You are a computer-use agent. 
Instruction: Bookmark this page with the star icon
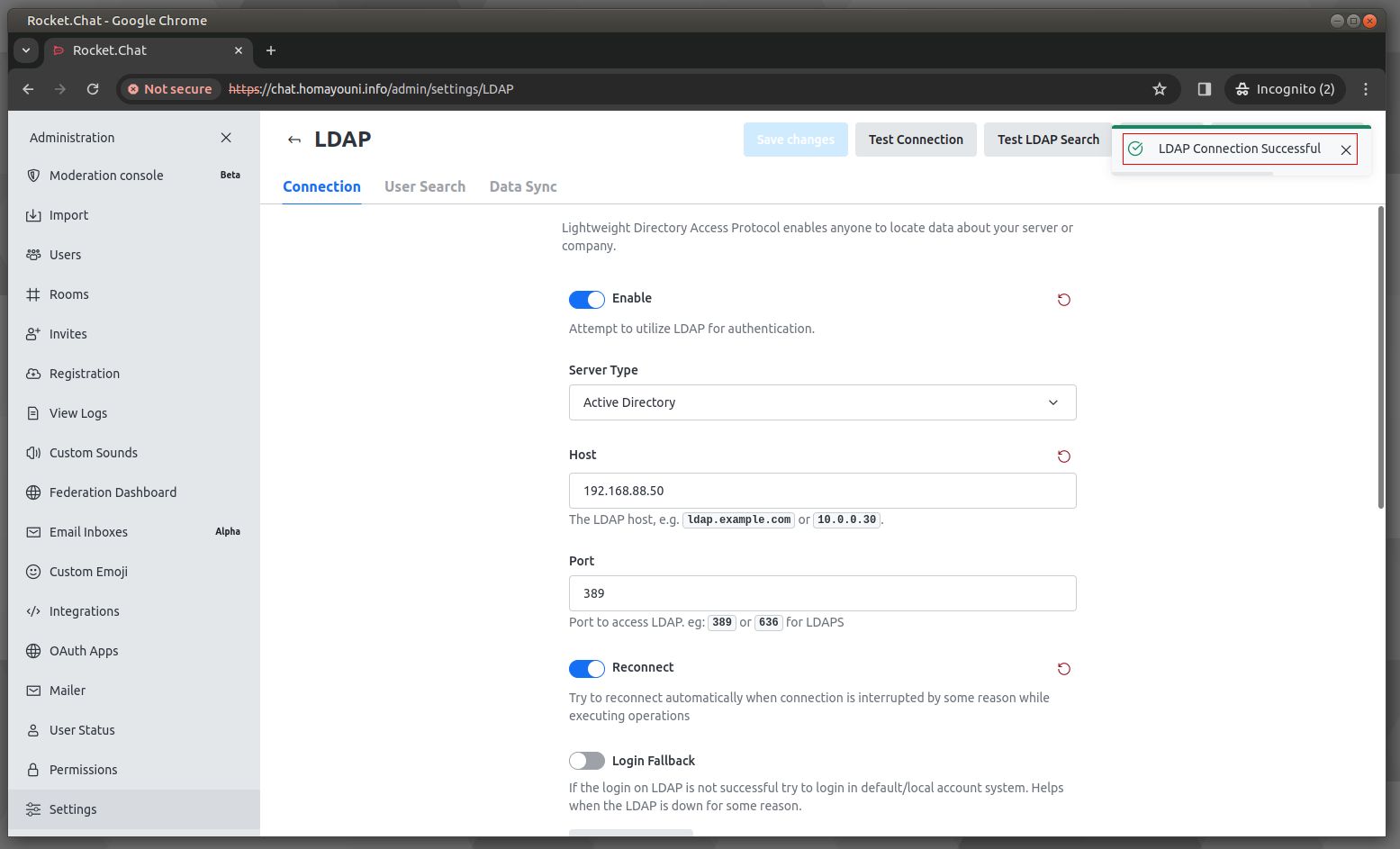(1160, 89)
